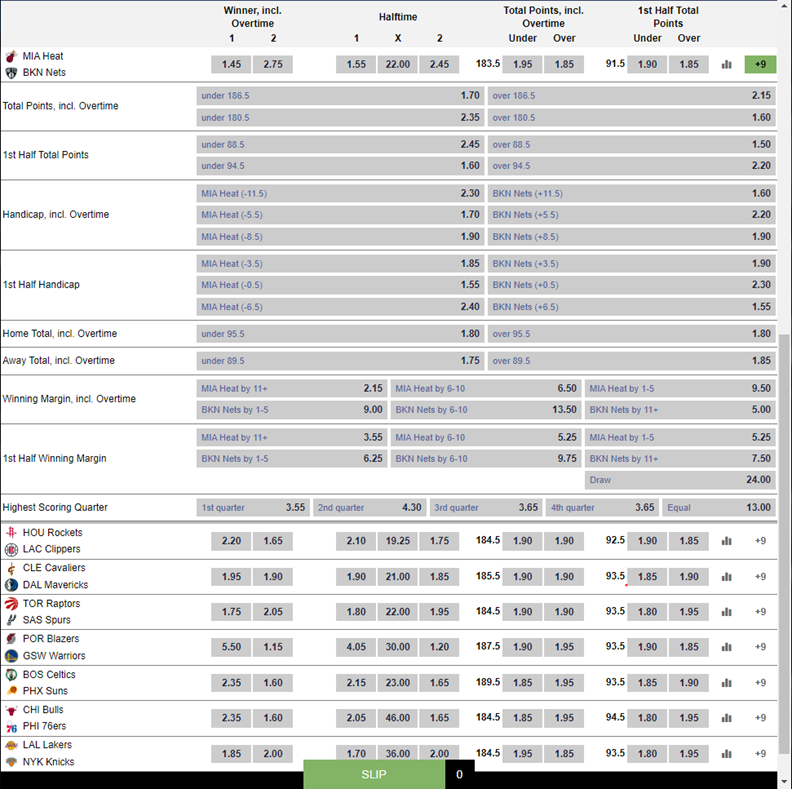Pick BKN Nets (+5.5) handicap at 2.20

click(631, 215)
